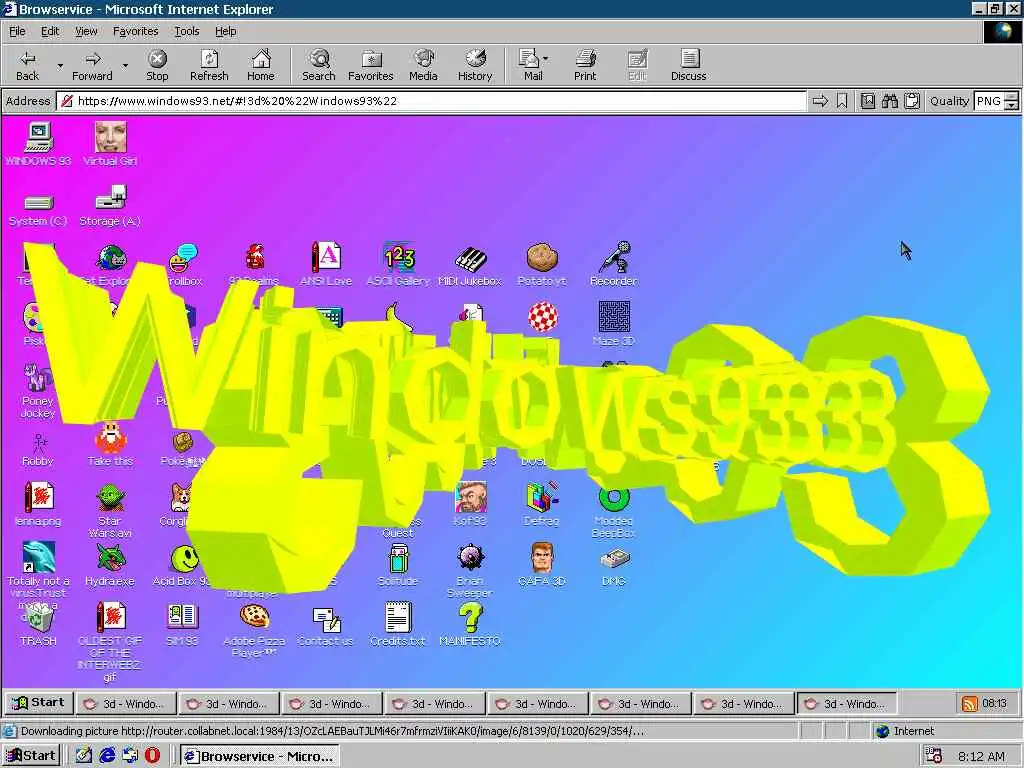Launch the ANSI Love desktop icon
This screenshot has width=1024, height=768.
coord(326,264)
